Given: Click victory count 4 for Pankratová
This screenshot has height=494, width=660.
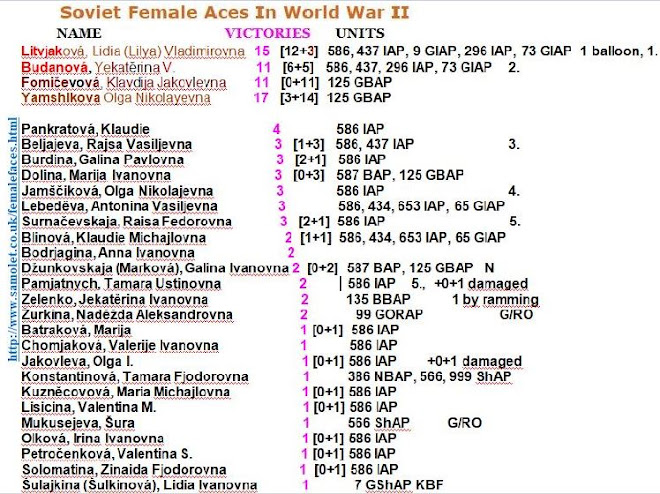Looking at the screenshot, I should coord(276,129).
